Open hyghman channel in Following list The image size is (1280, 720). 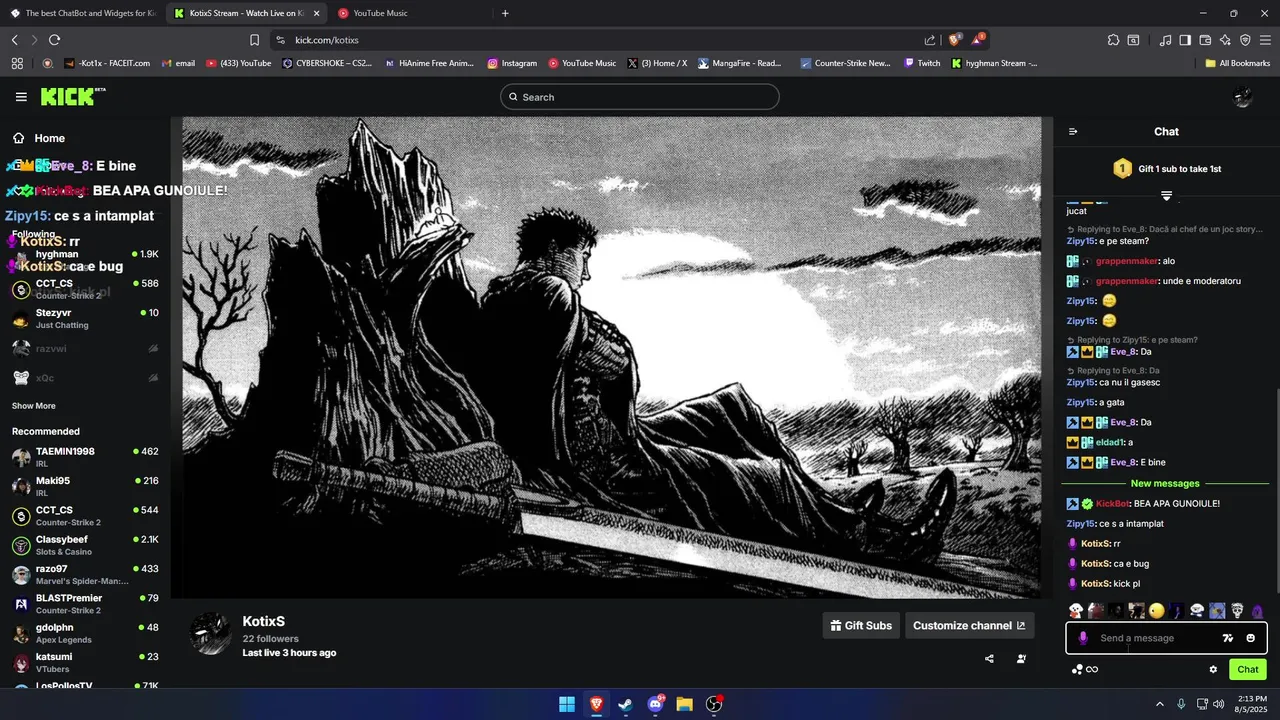click(x=85, y=255)
